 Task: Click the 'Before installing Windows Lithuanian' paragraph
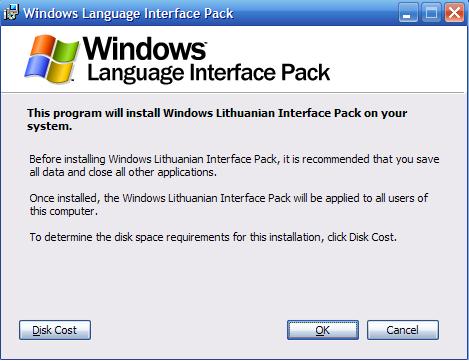click(x=234, y=165)
